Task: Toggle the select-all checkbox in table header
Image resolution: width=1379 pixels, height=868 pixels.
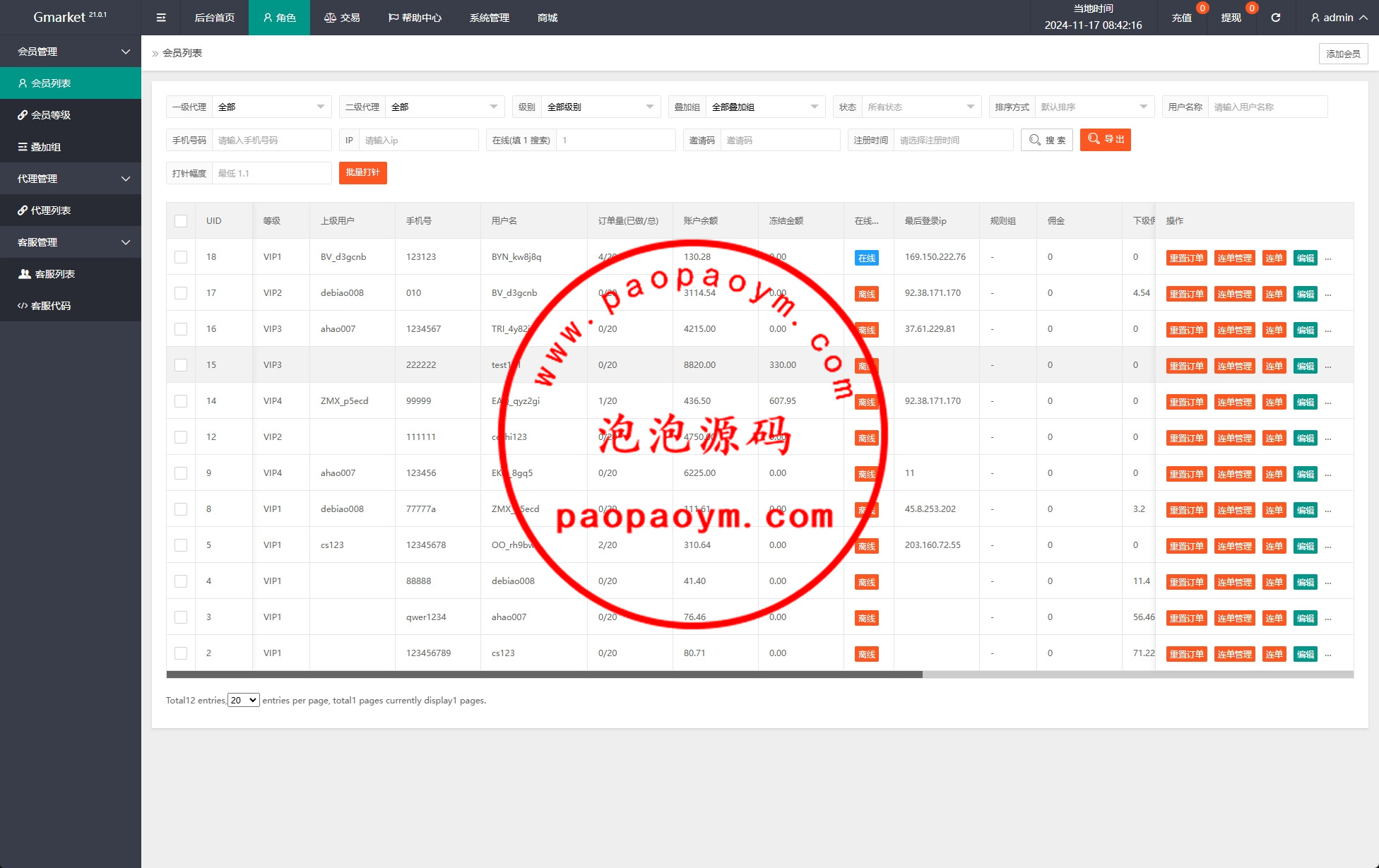Action: (x=181, y=221)
